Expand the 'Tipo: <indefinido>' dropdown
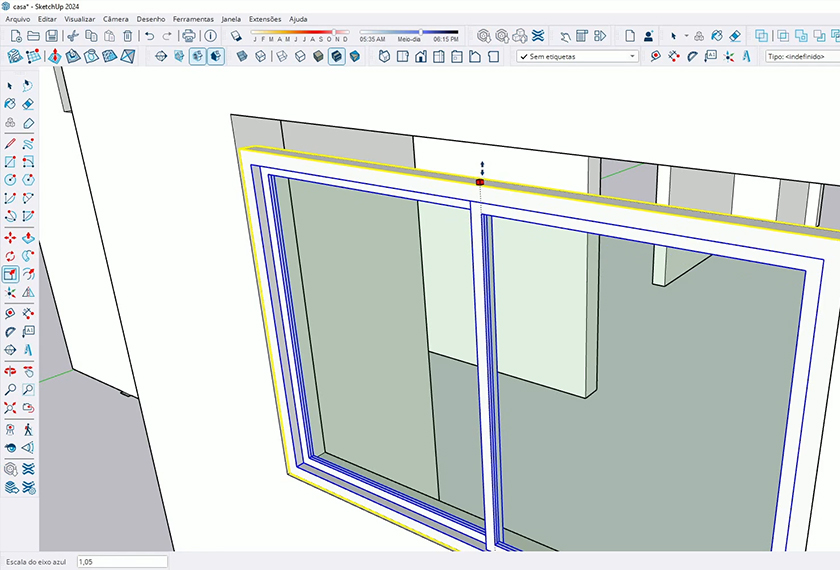This screenshot has width=840, height=570. coord(801,57)
